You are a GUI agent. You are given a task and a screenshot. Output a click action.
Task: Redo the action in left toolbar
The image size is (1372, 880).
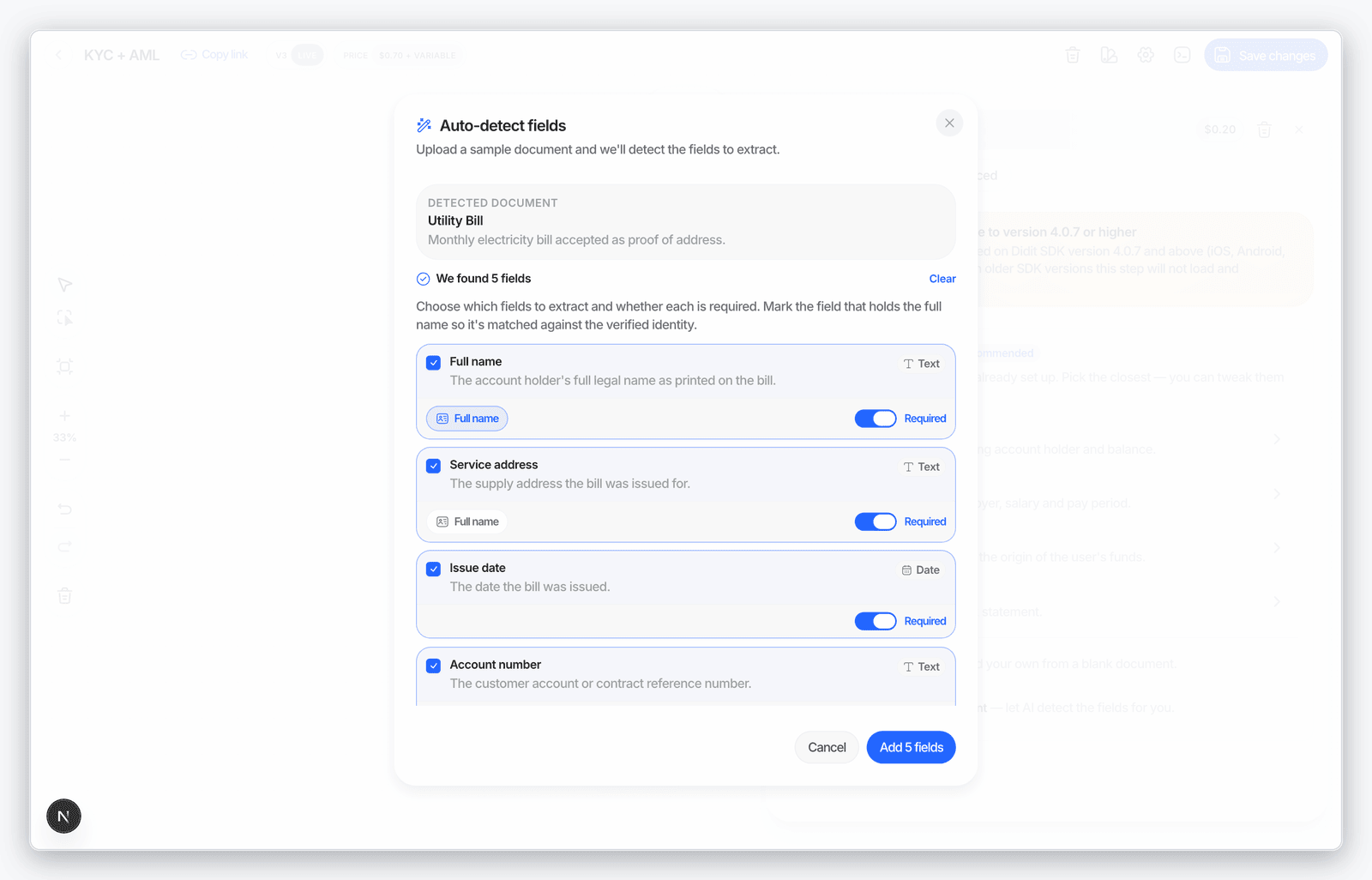point(64,546)
